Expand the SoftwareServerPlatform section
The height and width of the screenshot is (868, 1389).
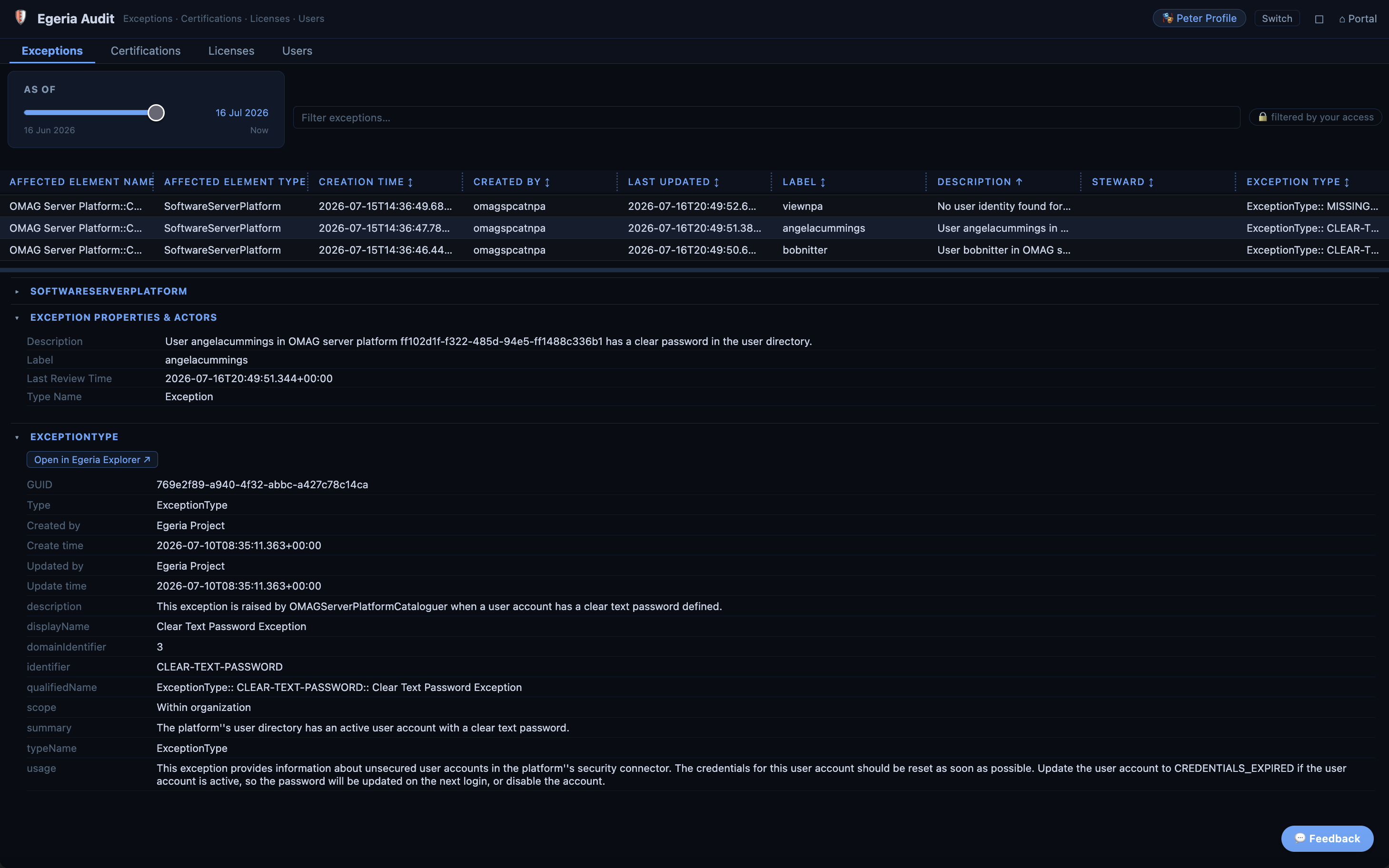click(109, 291)
